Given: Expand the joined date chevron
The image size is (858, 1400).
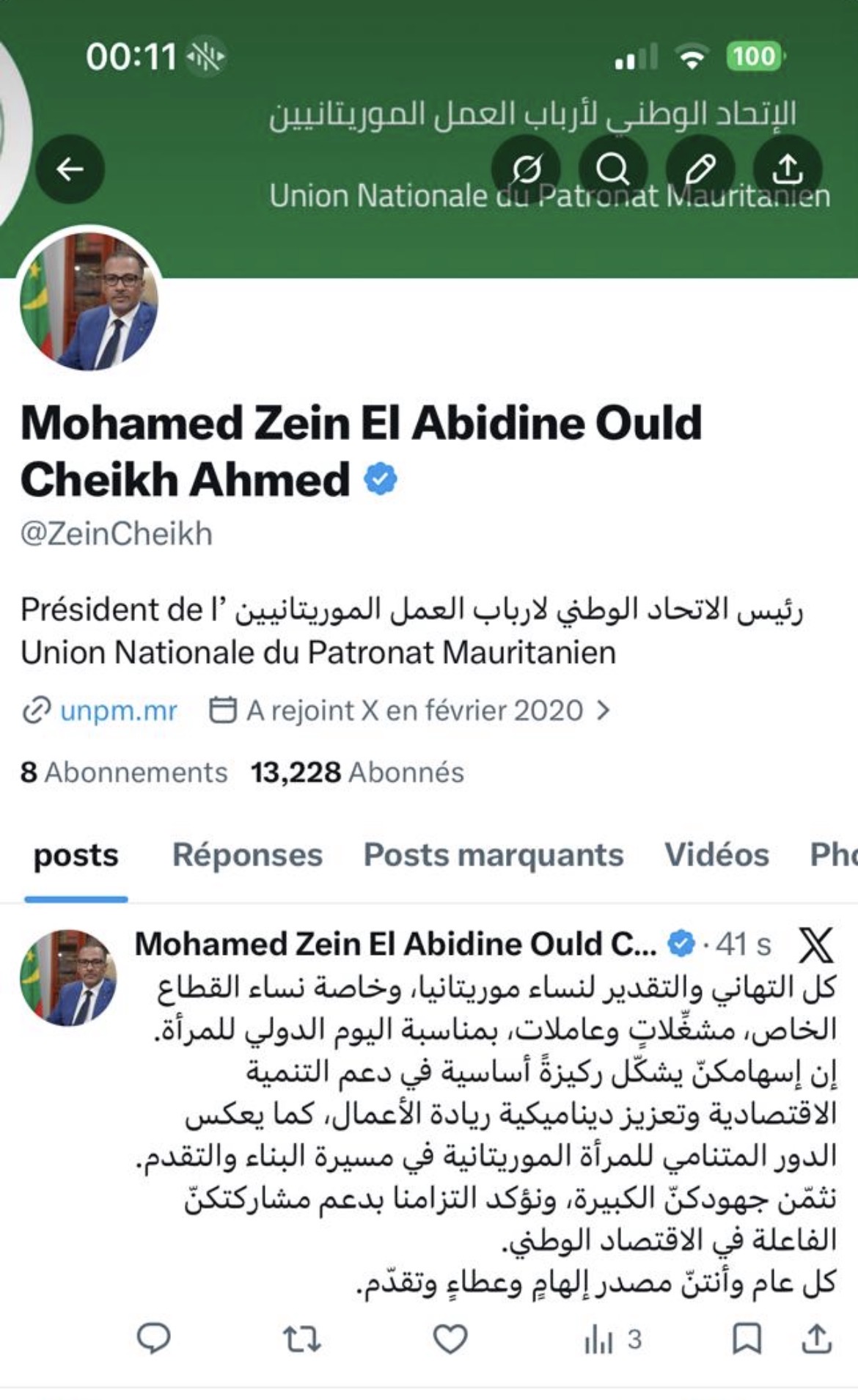Looking at the screenshot, I should pos(604,711).
